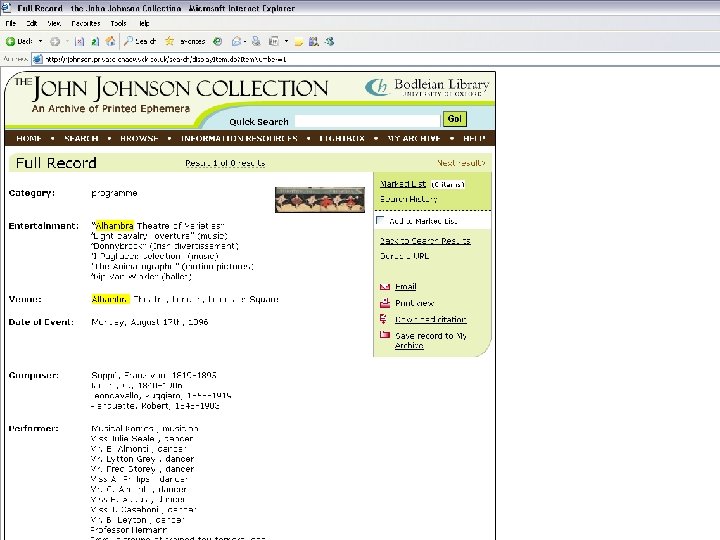This screenshot has height=540, width=720.
Task: Go to HOME in site navigation
Action: [x=29, y=138]
